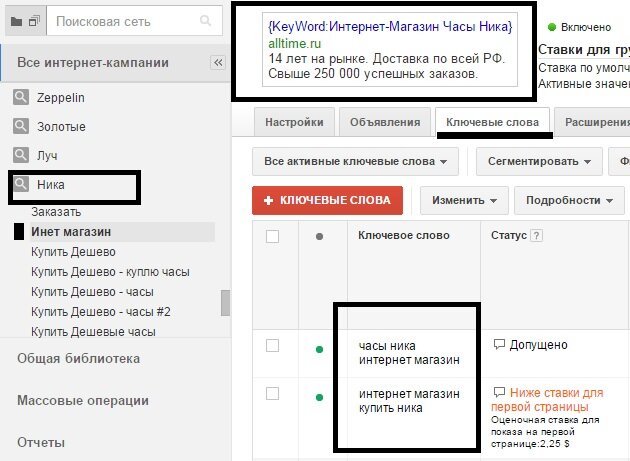
Task: Open the Купить Дешево - куплю часы group
Action: (110, 272)
